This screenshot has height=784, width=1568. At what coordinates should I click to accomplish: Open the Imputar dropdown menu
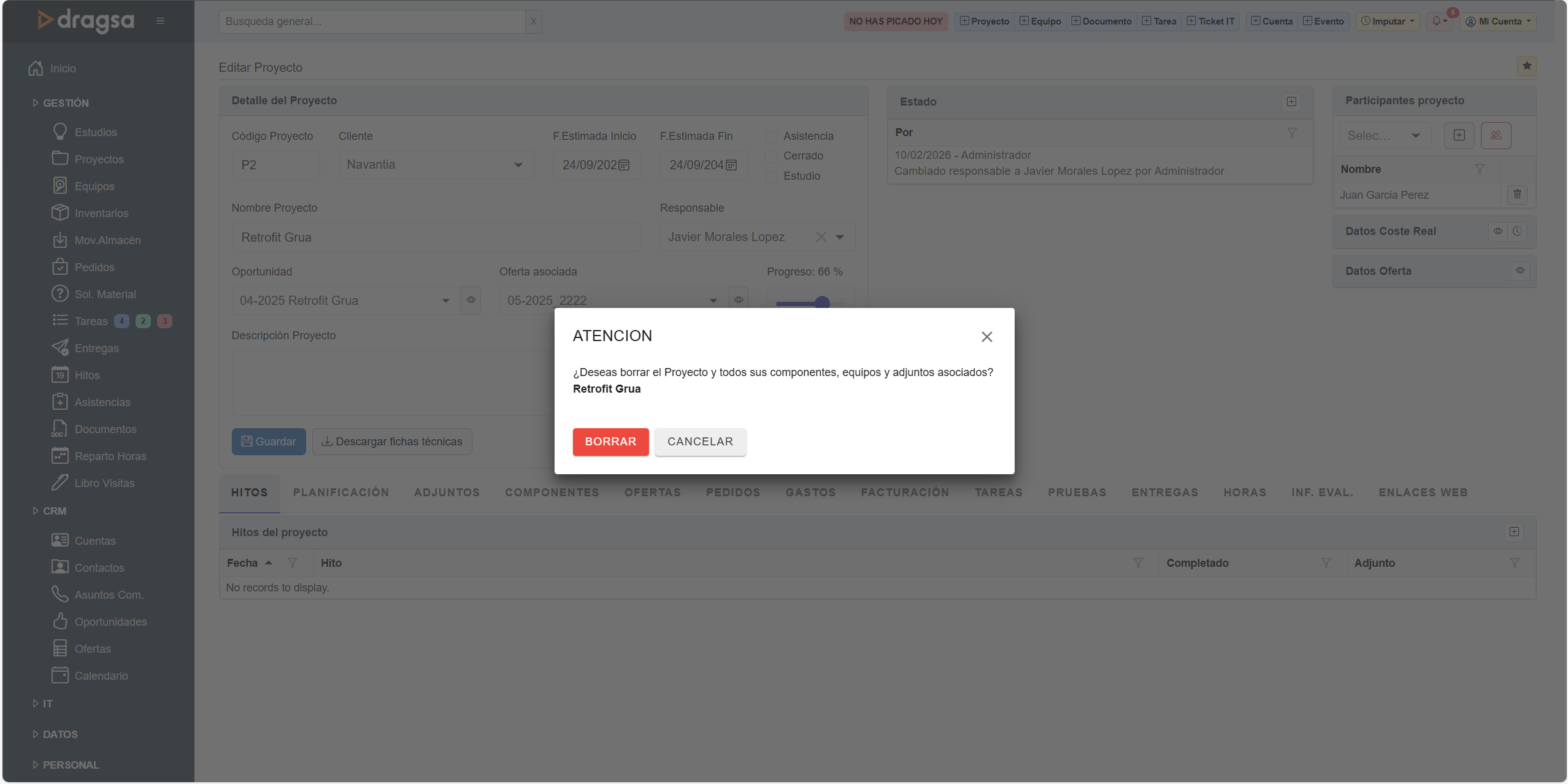click(x=1388, y=21)
